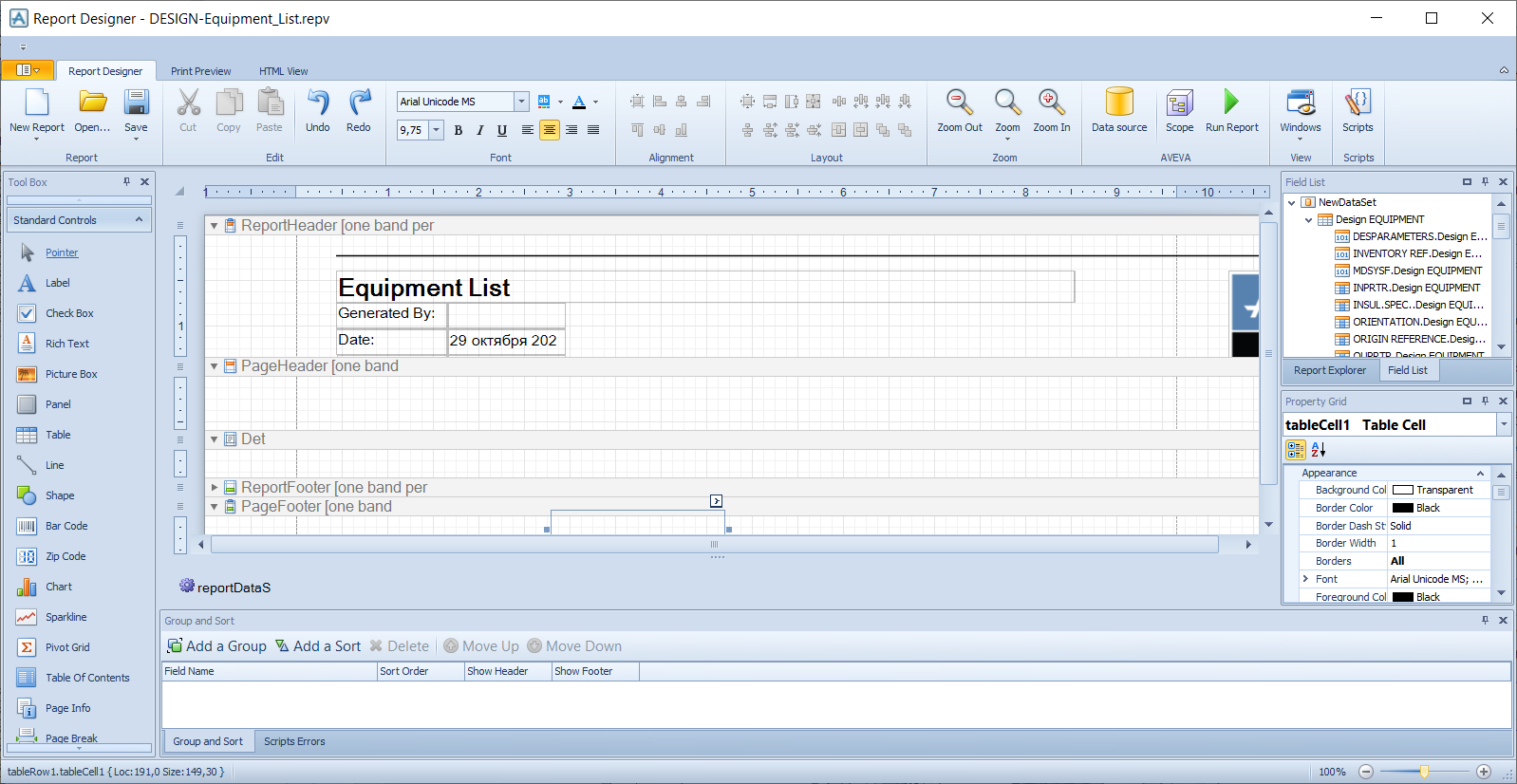Align text left in Font group
Viewport: 1517px width, 784px height.
point(528,130)
